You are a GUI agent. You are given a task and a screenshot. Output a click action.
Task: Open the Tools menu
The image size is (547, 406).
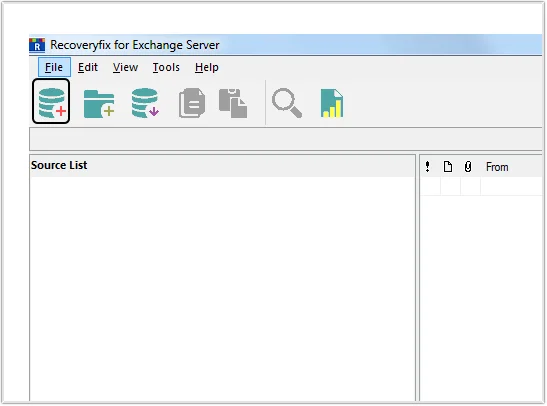pyautogui.click(x=166, y=67)
